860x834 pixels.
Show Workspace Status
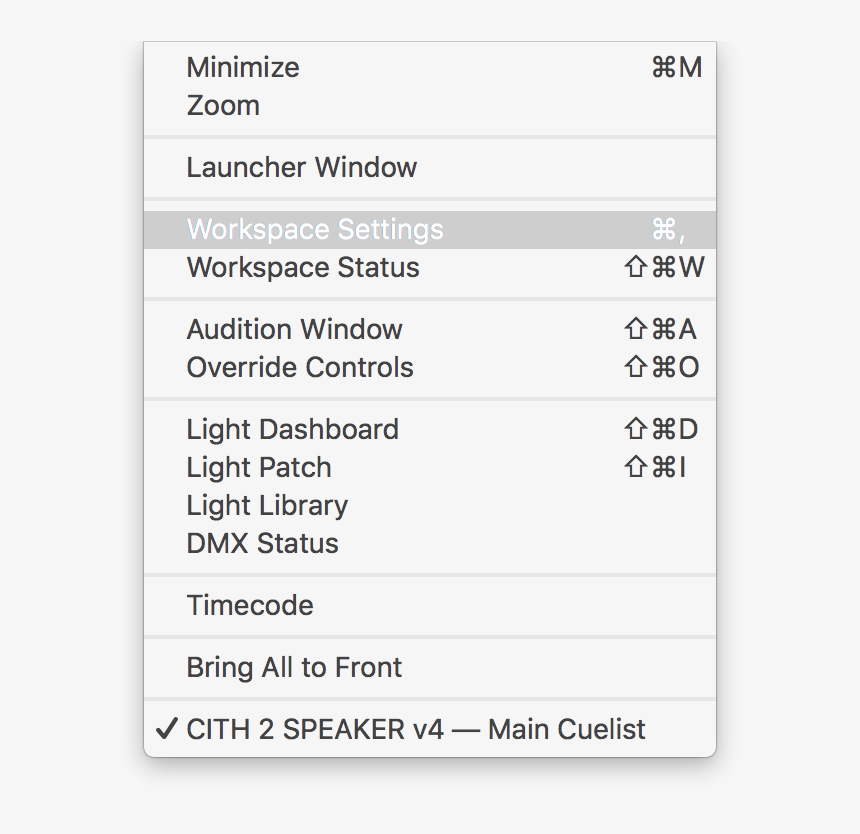(x=302, y=267)
